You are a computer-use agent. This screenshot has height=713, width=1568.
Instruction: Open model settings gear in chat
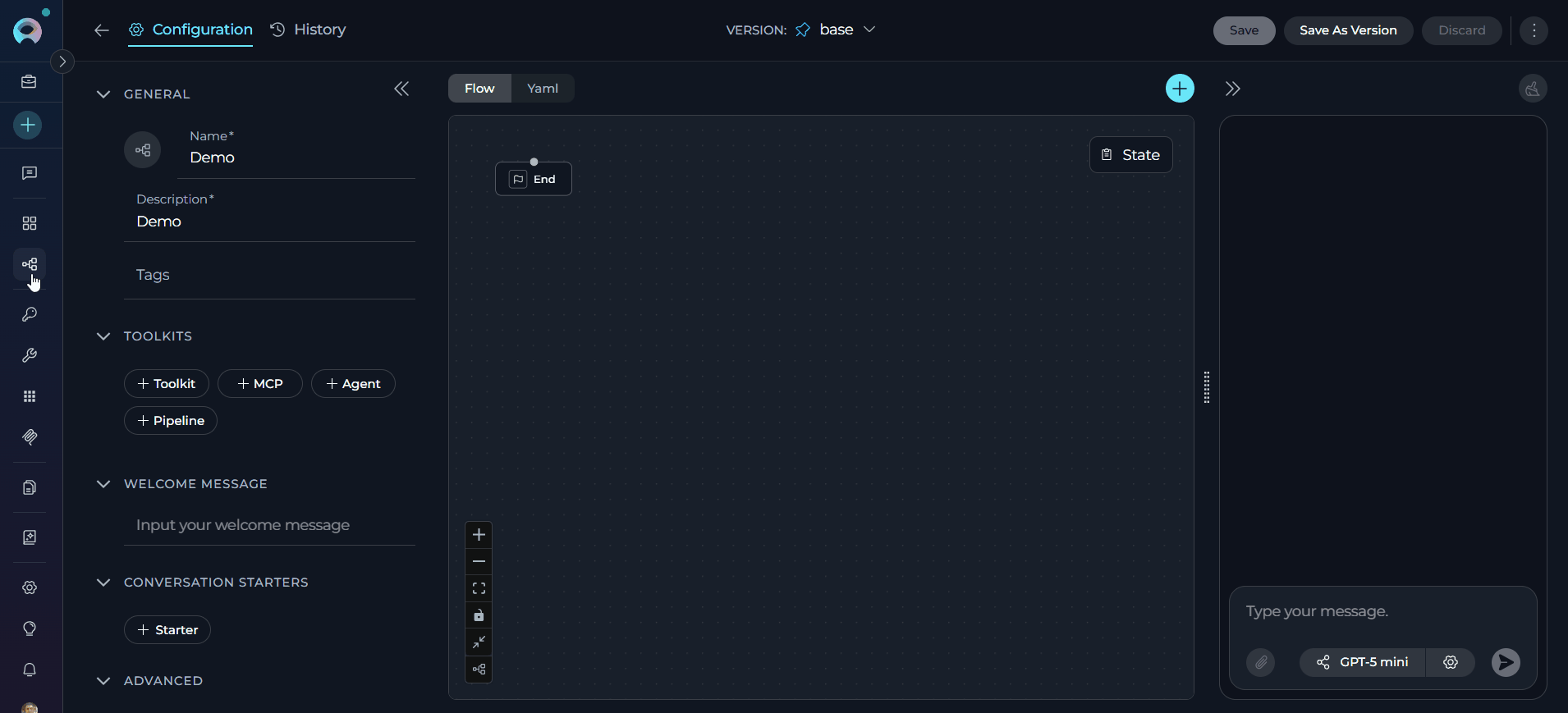click(x=1451, y=662)
